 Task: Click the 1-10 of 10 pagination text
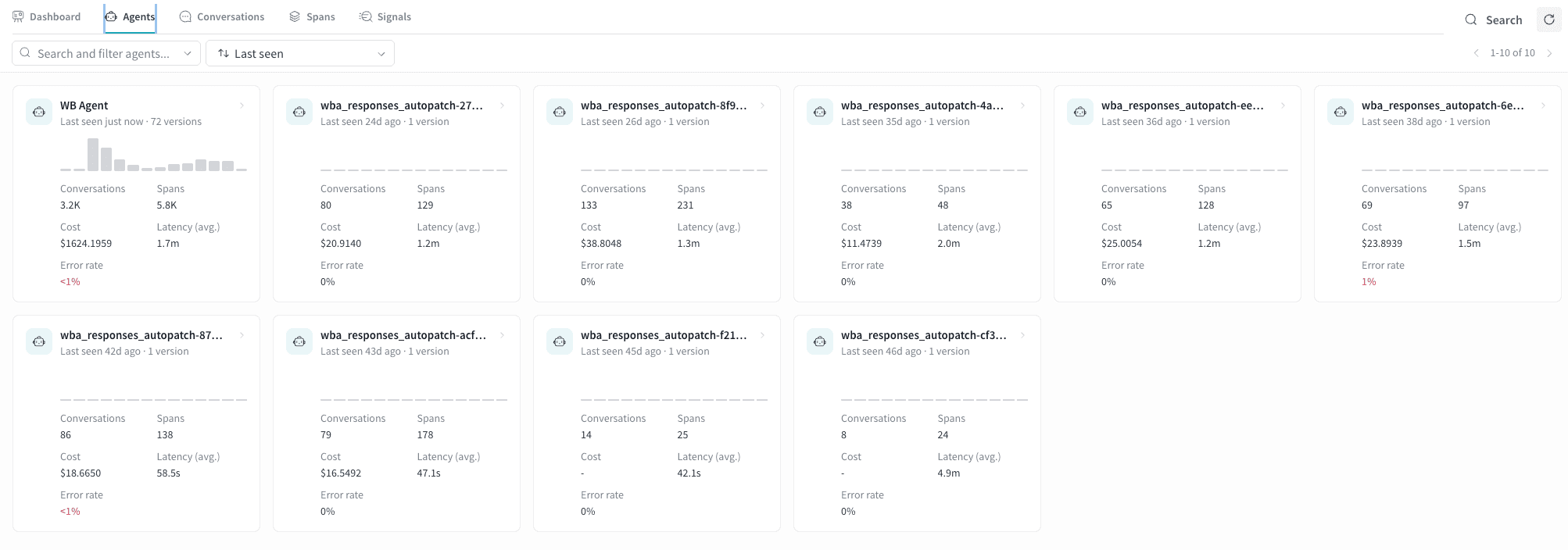tap(1513, 53)
